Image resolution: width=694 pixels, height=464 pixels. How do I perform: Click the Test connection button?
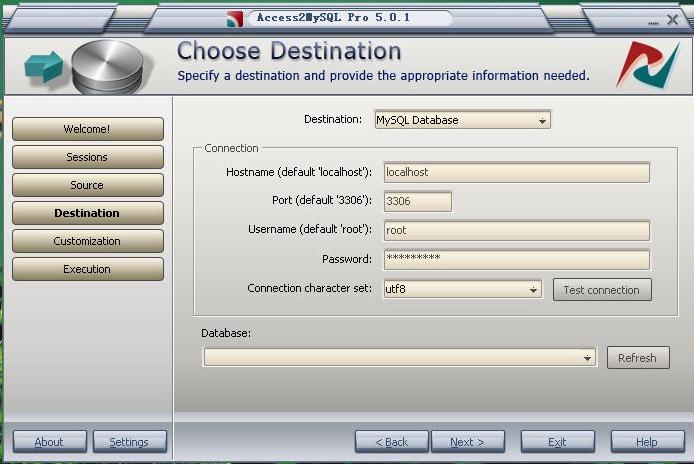tap(602, 290)
